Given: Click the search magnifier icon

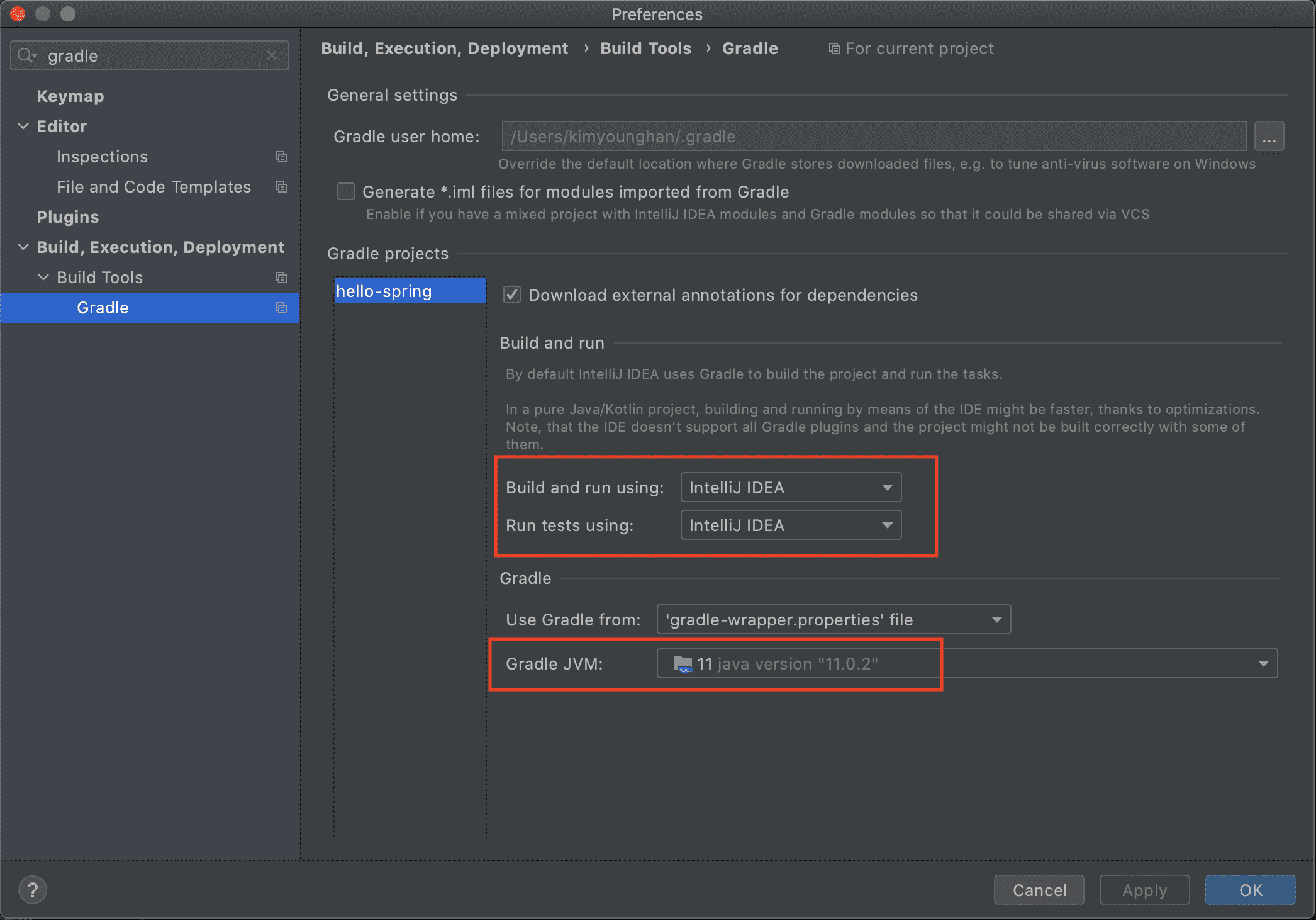Looking at the screenshot, I should 26,55.
